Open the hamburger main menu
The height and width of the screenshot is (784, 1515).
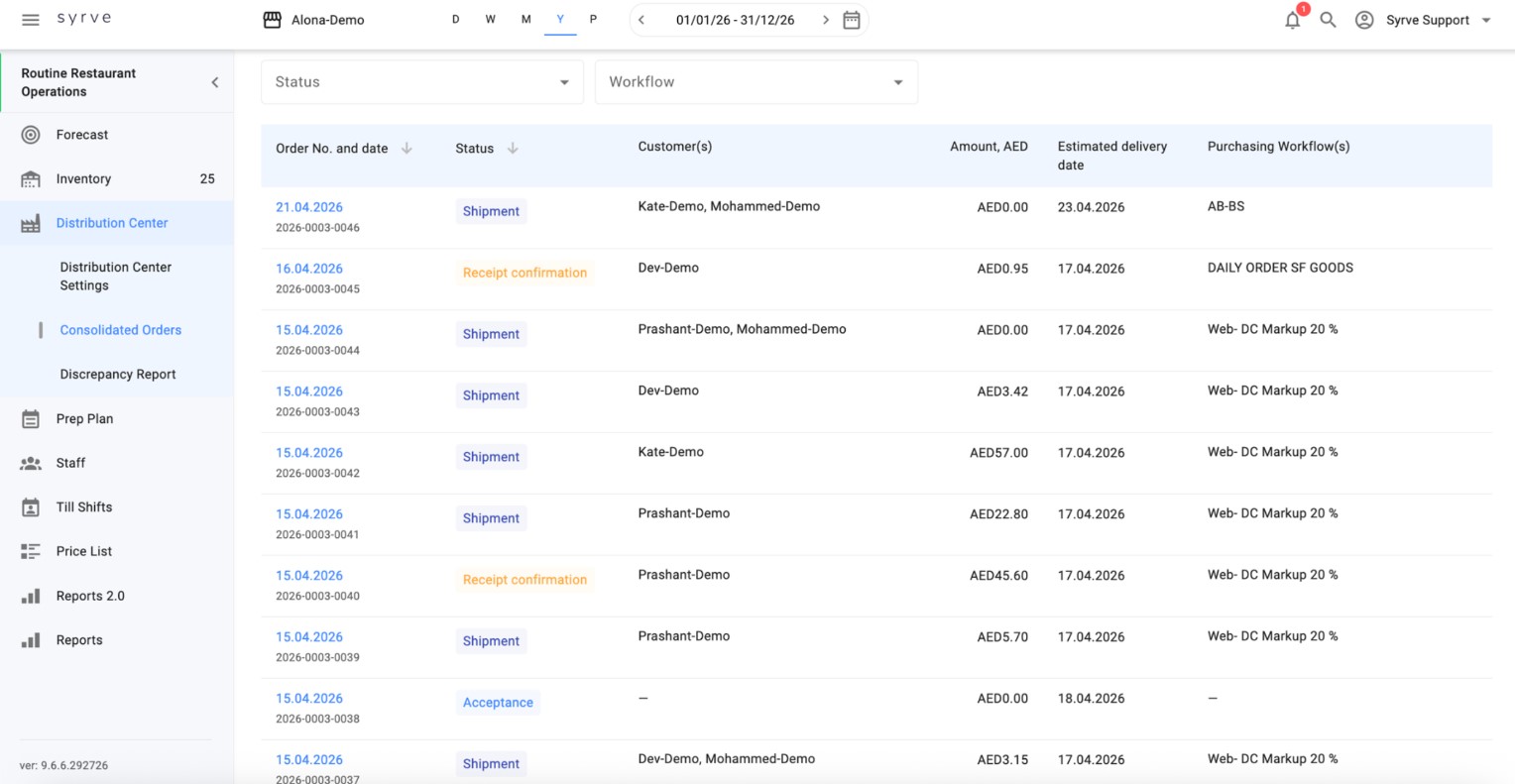pyautogui.click(x=31, y=20)
